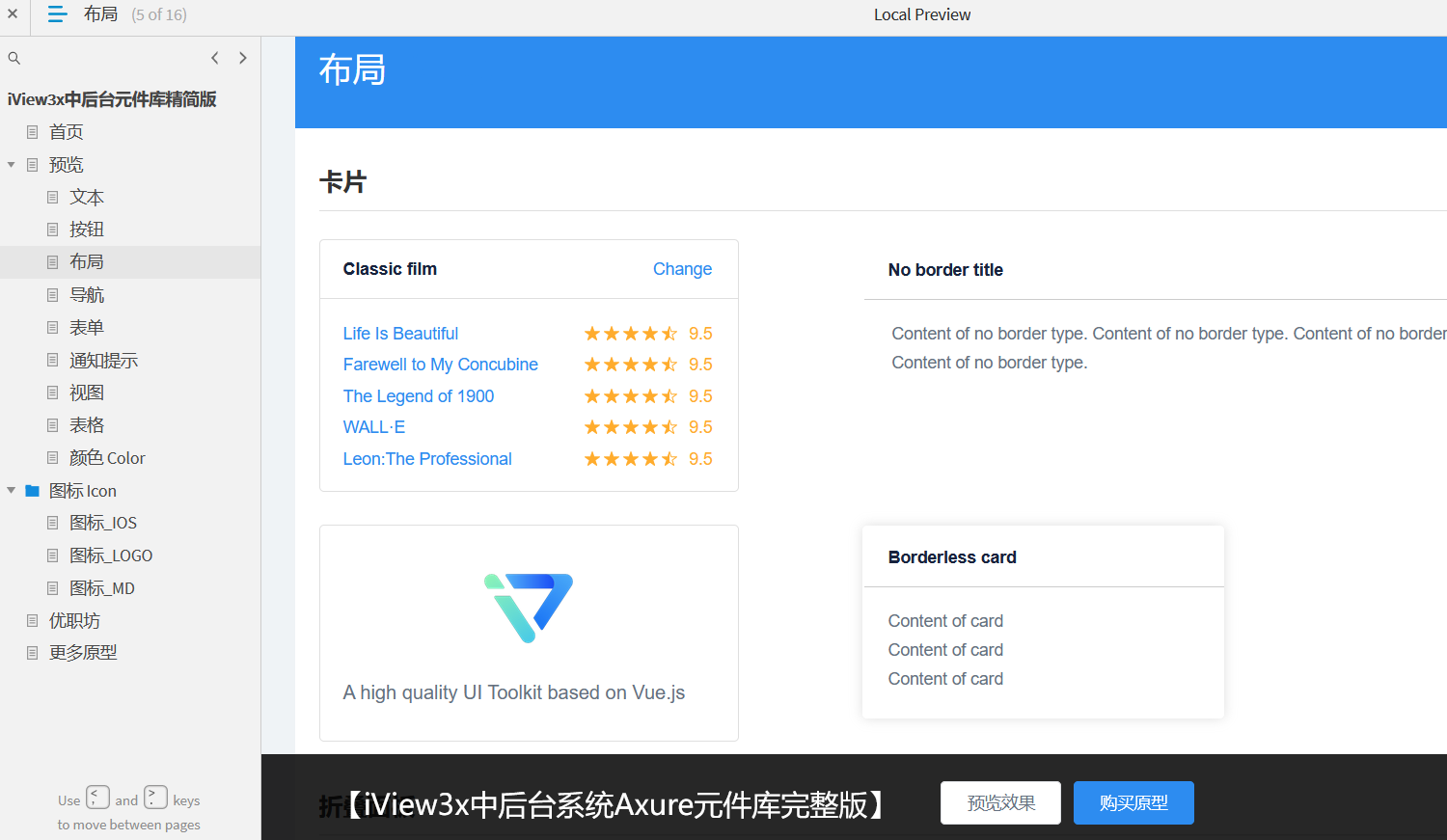Click the 购买原型 button
Image resolution: width=1447 pixels, height=840 pixels.
coord(1133,803)
